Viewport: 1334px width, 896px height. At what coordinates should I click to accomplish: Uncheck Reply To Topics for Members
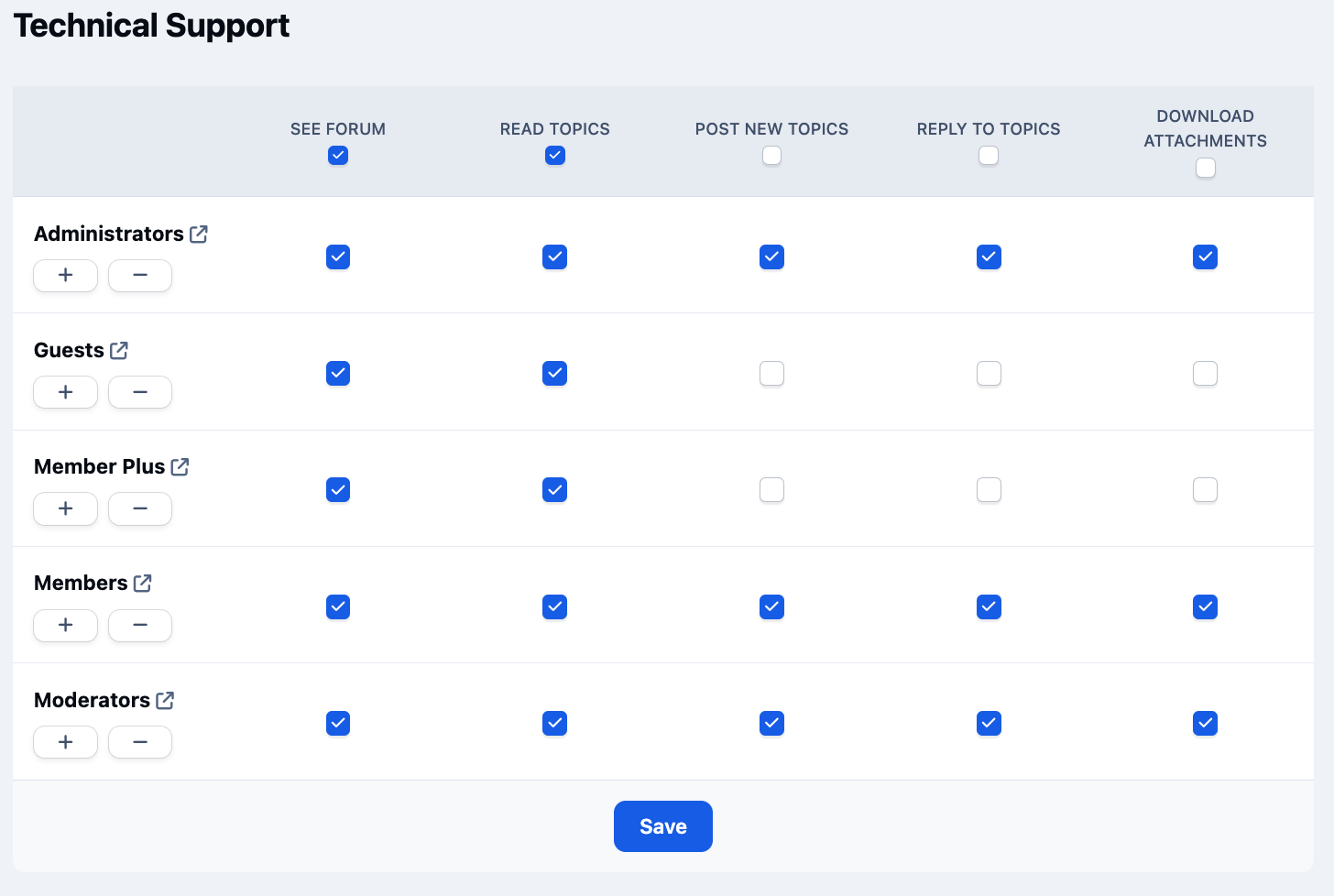point(989,607)
